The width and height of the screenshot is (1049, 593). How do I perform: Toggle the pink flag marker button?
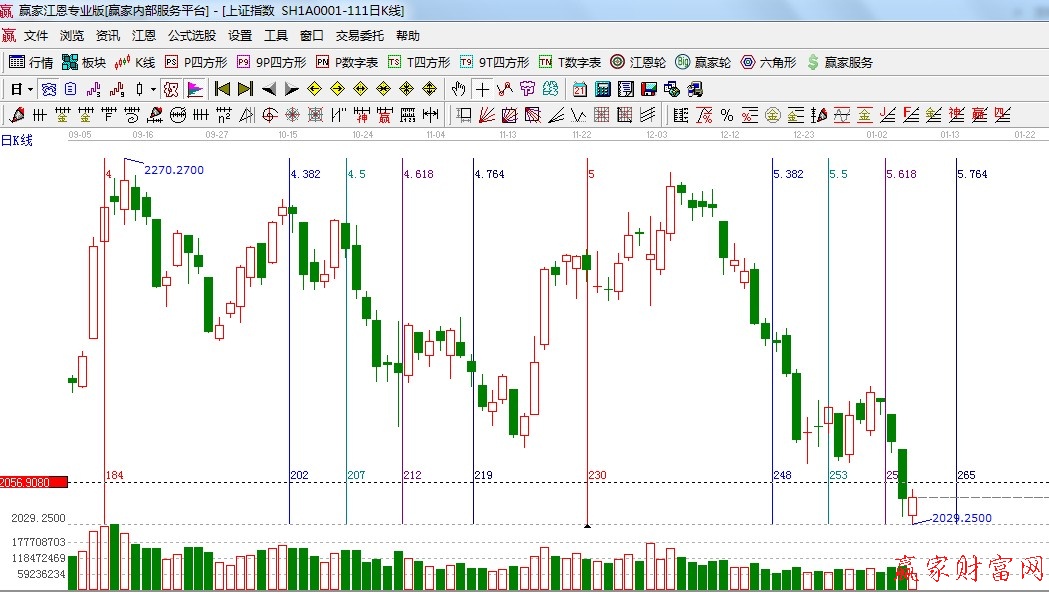tap(195, 89)
